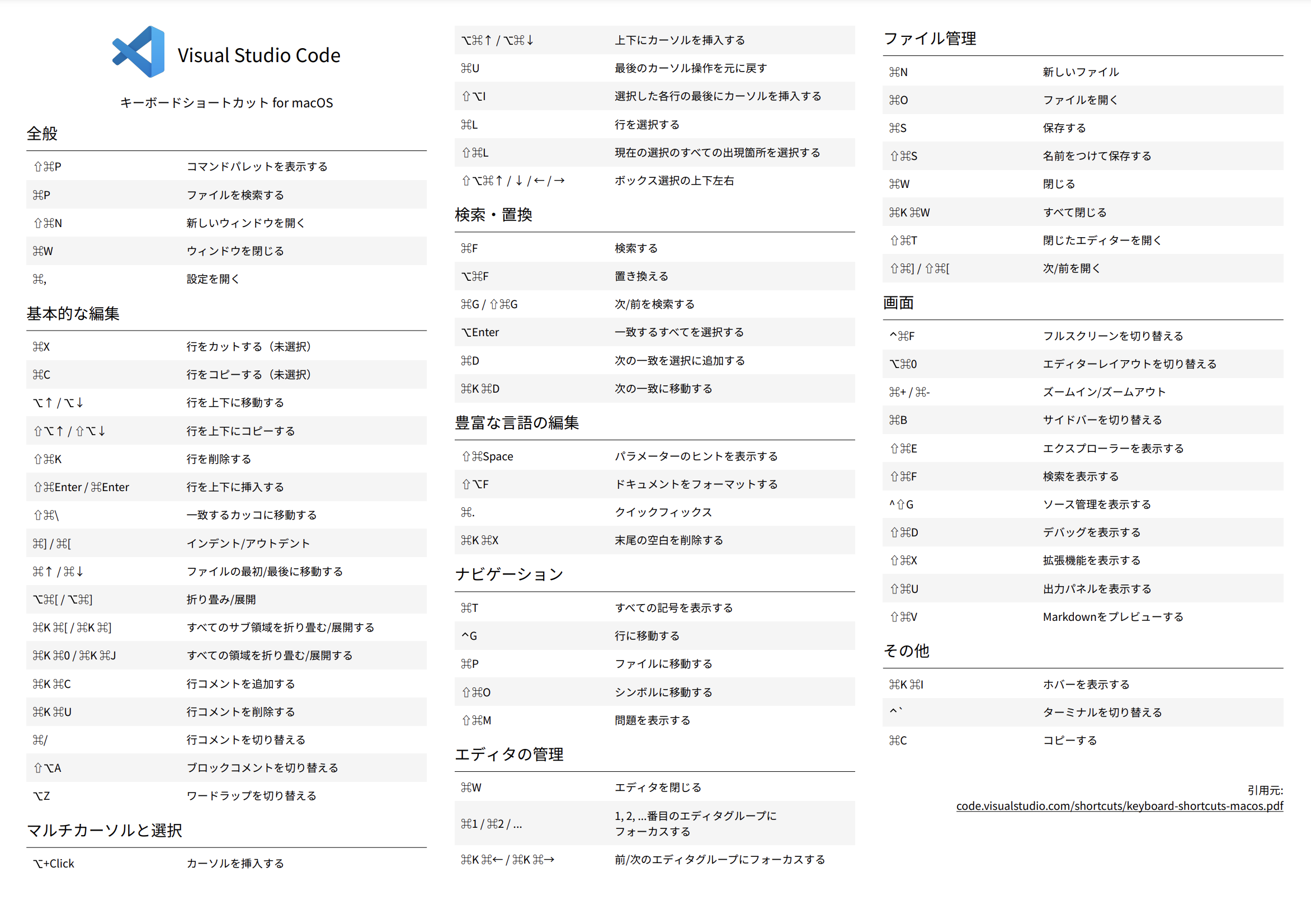Select the '行を削除する' description

219,459
